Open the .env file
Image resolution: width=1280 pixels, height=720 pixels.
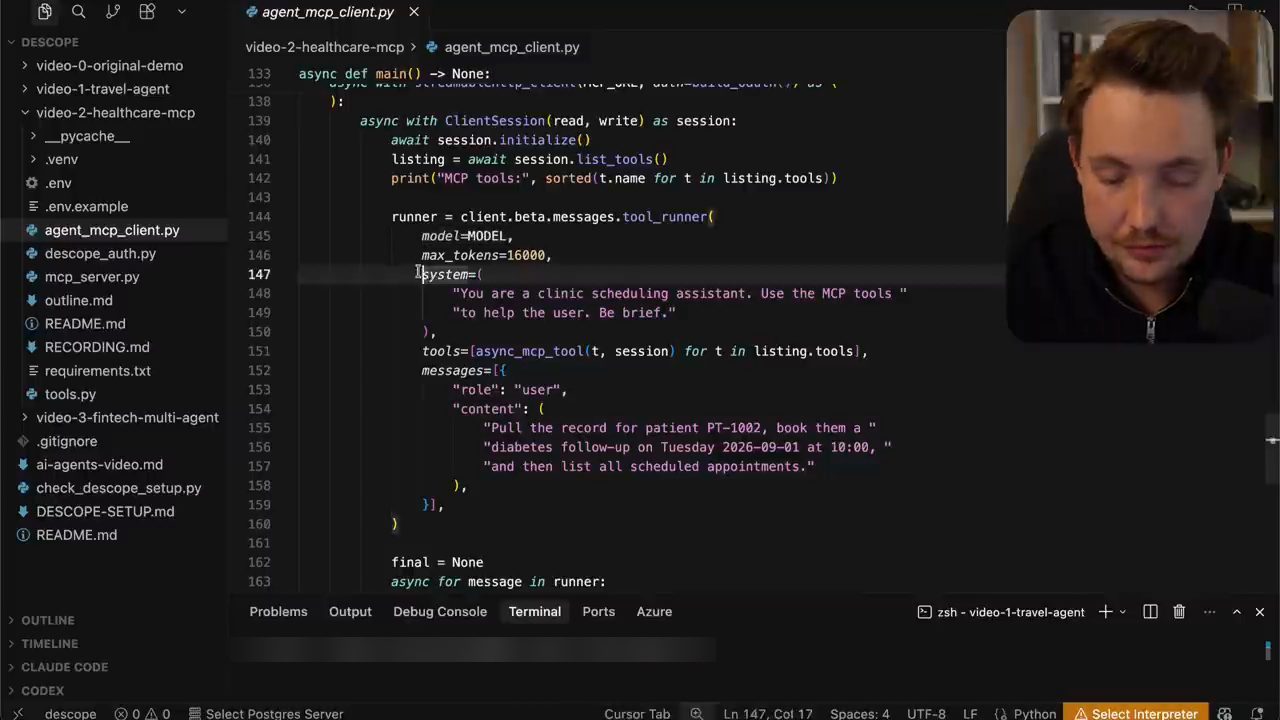coord(58,183)
